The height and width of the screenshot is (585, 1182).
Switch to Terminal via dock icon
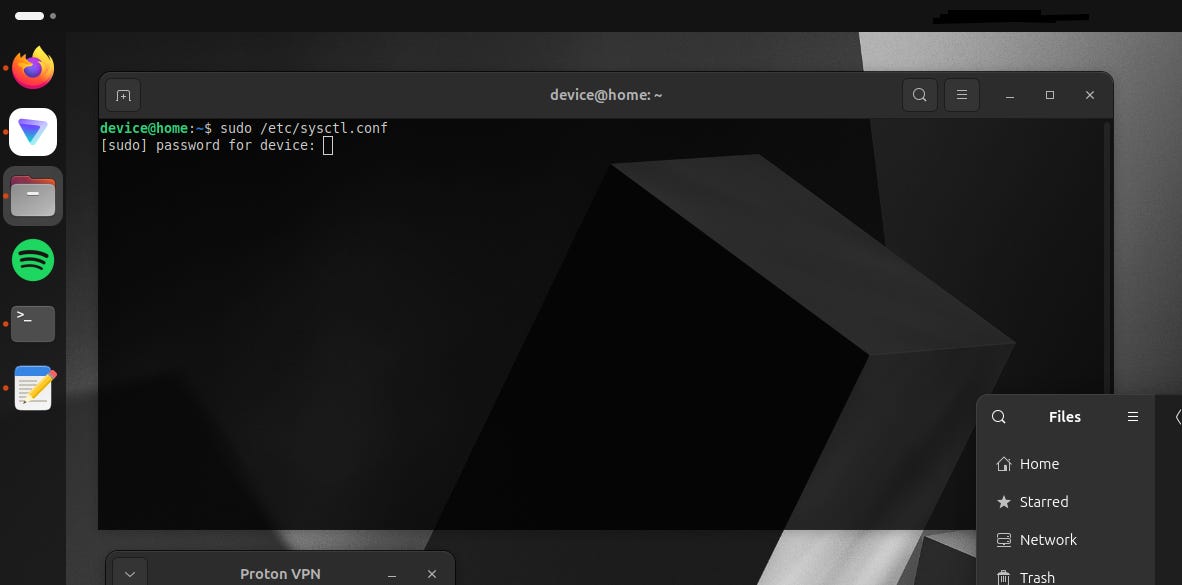coord(33,323)
